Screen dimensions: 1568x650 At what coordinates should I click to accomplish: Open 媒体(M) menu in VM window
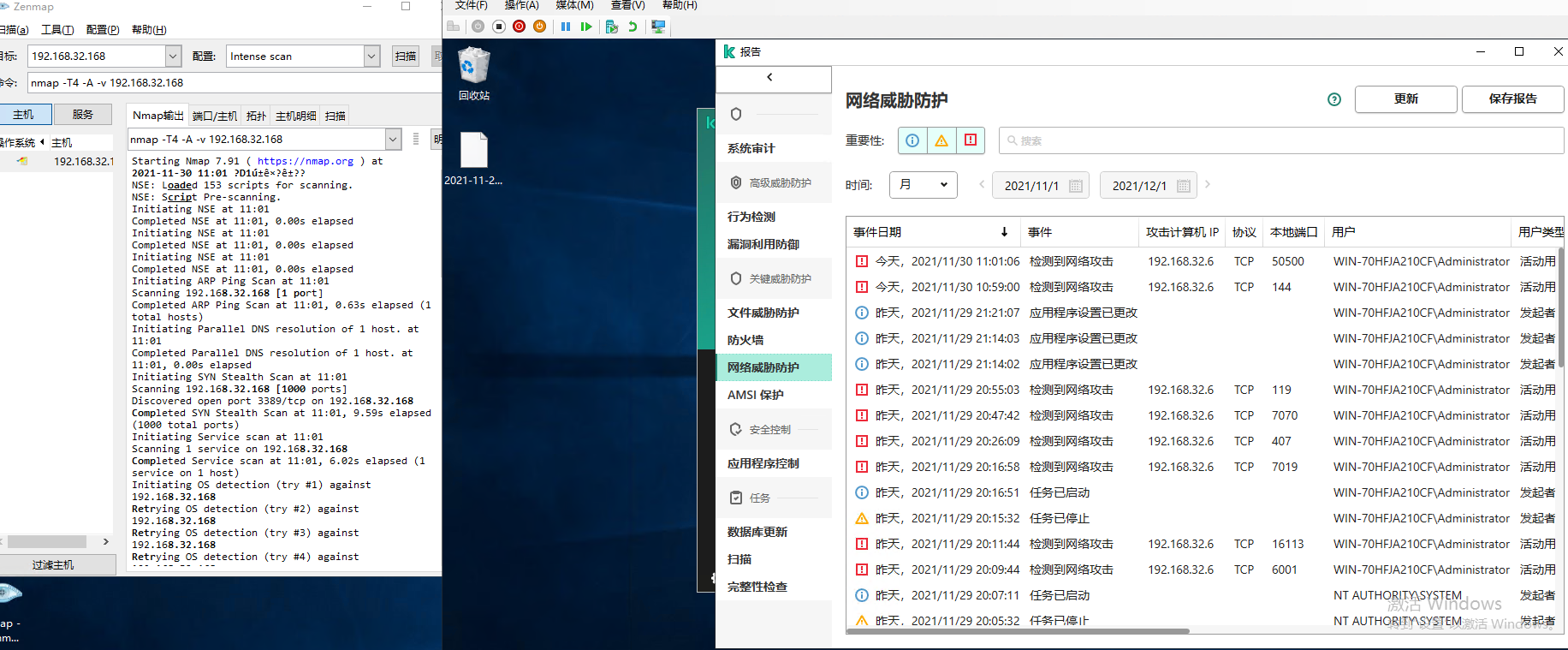tap(574, 5)
